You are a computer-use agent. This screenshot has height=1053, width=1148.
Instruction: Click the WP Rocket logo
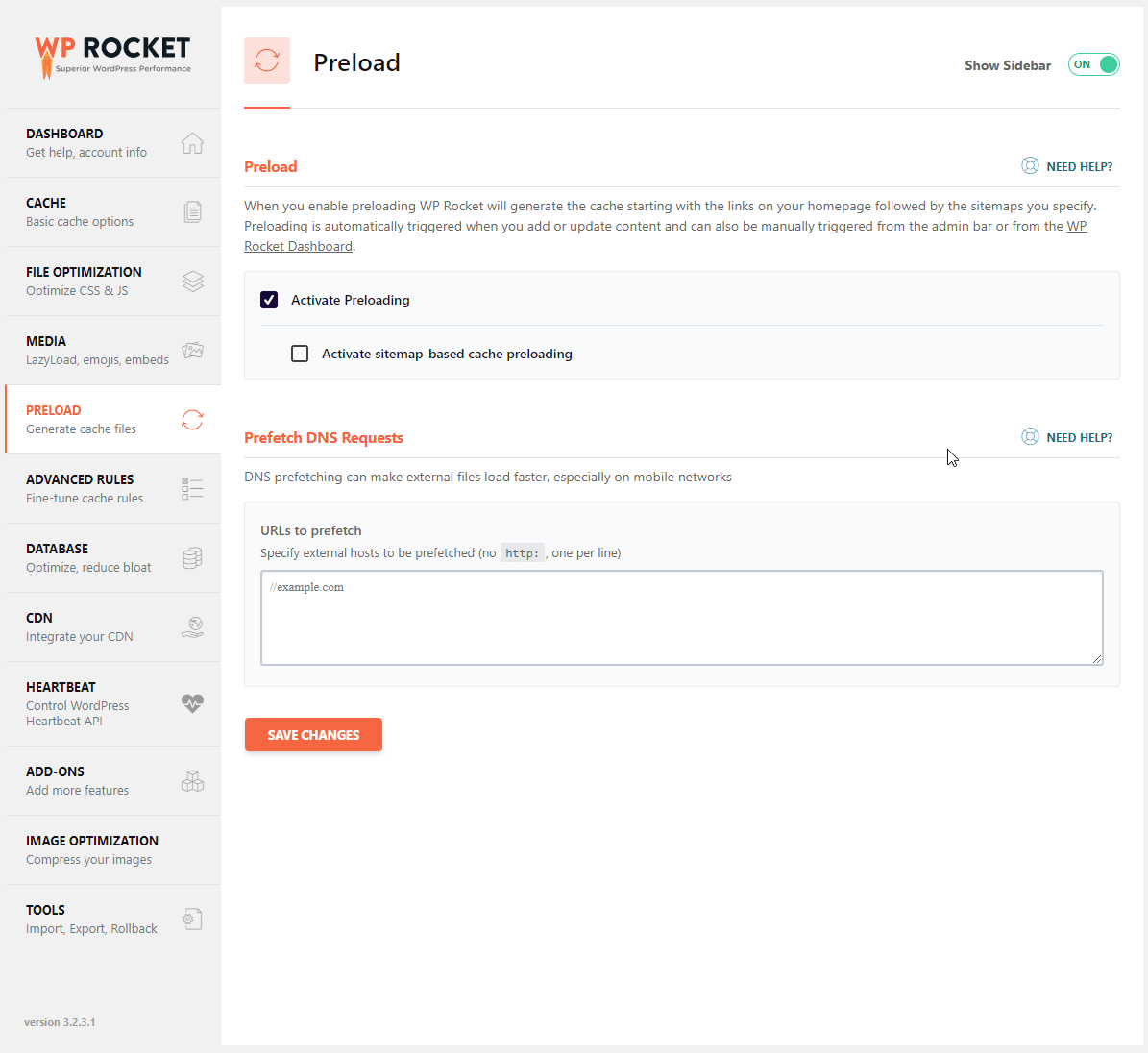(x=112, y=57)
